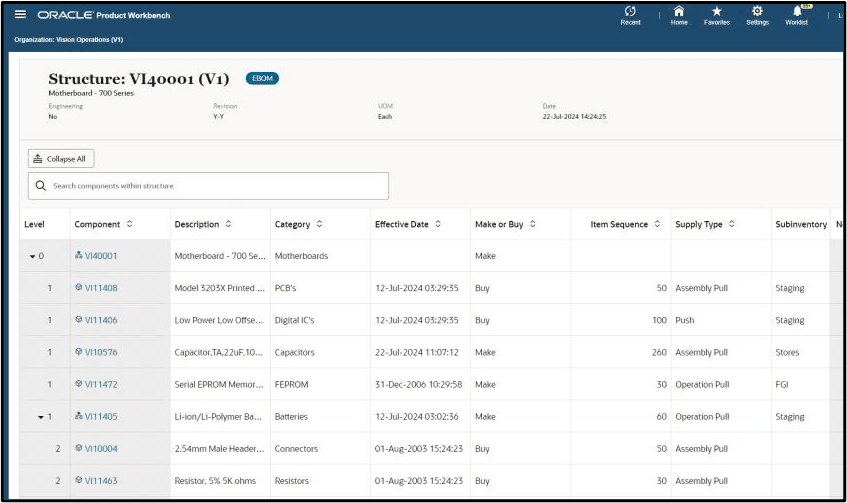Viewport: 847px width, 503px height.
Task: Click Organization: Vision Operations (V1) text
Action: coord(69,39)
